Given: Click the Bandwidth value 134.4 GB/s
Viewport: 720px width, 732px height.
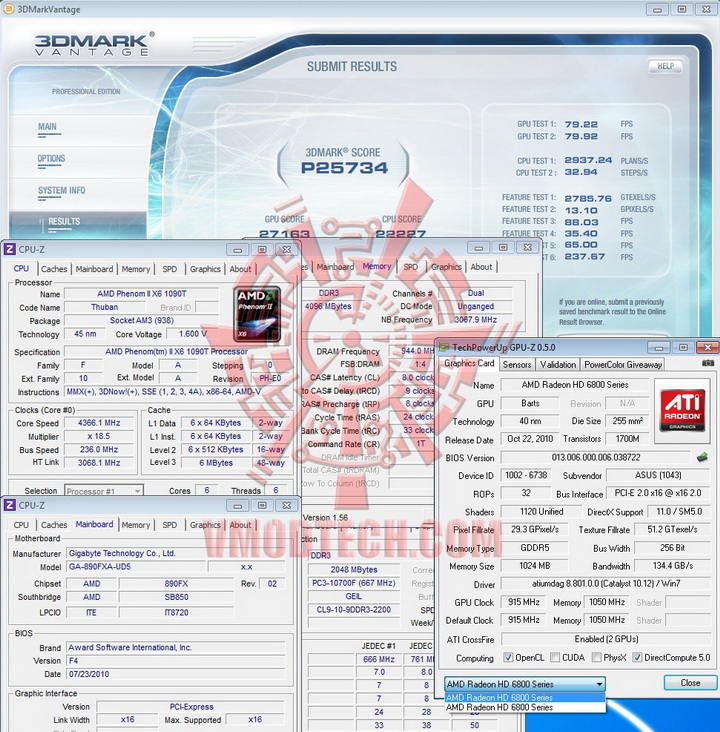Looking at the screenshot, I should click(672, 566).
